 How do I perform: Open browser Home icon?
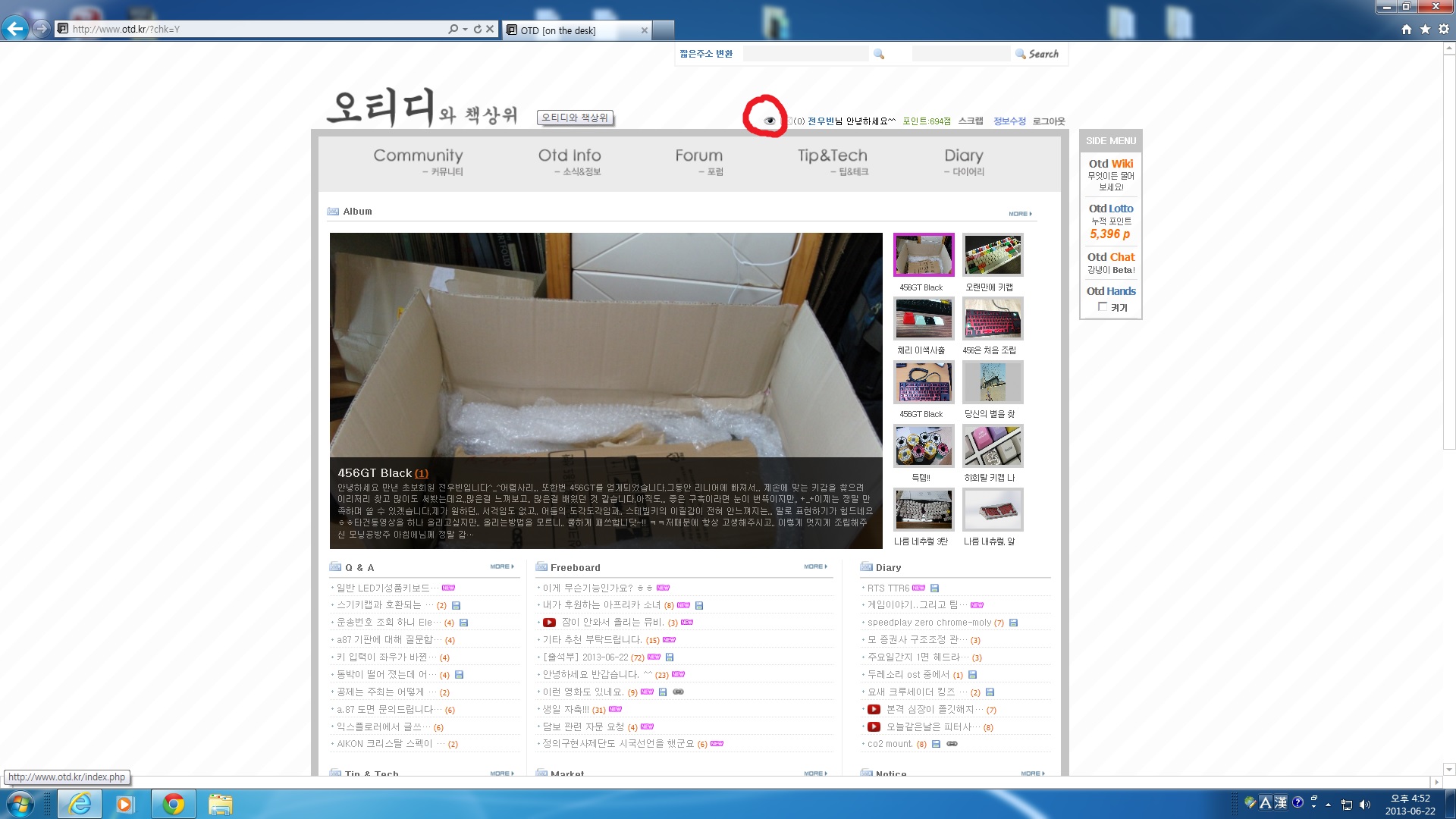(x=1407, y=29)
